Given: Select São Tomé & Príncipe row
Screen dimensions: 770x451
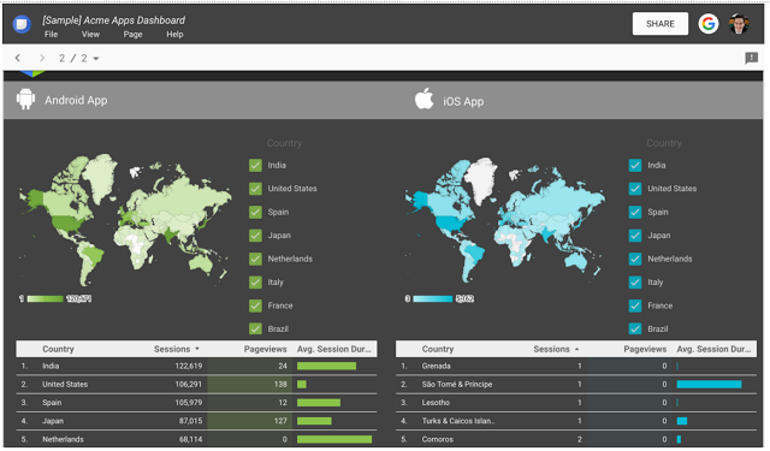Looking at the screenshot, I should point(576,384).
